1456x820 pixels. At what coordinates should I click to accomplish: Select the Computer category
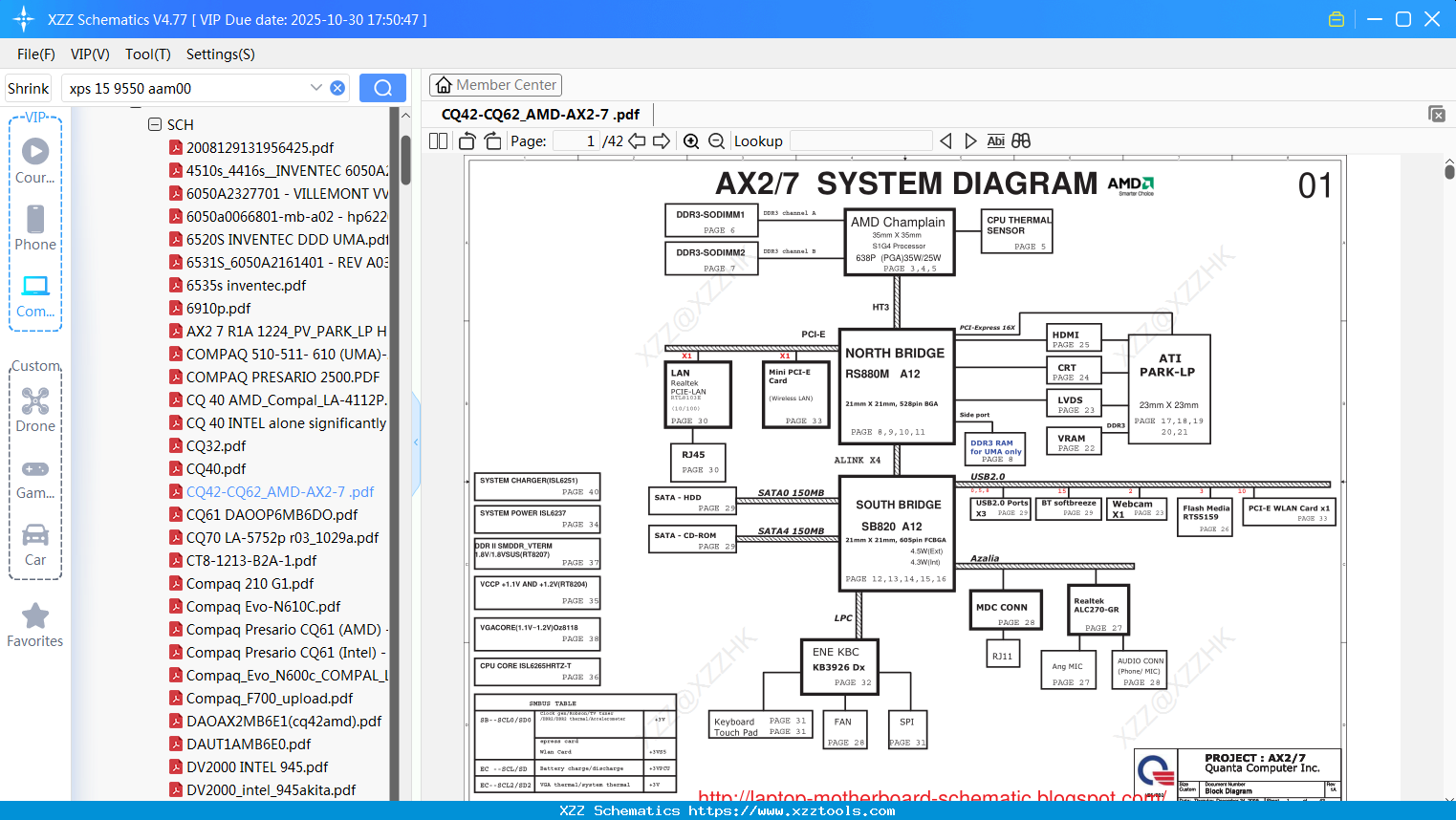35,295
